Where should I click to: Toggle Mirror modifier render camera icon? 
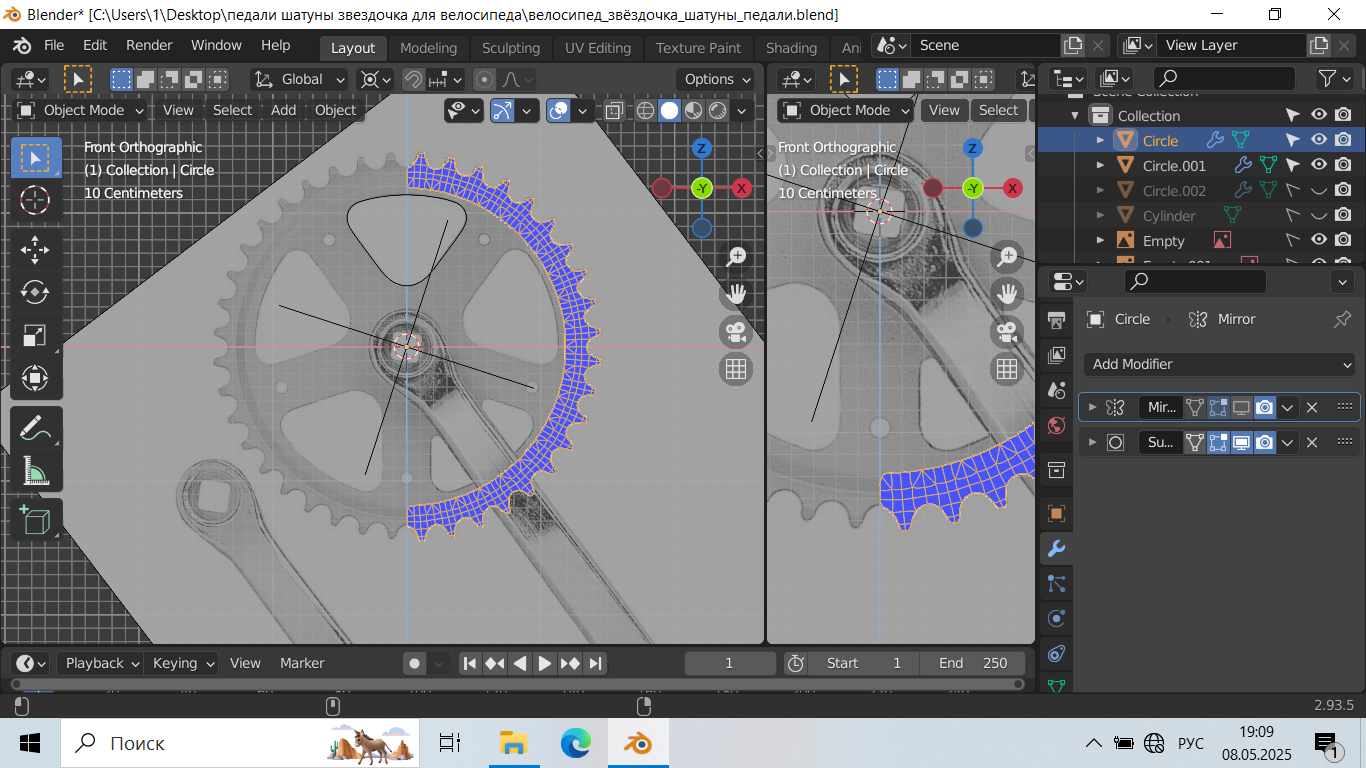point(1265,407)
